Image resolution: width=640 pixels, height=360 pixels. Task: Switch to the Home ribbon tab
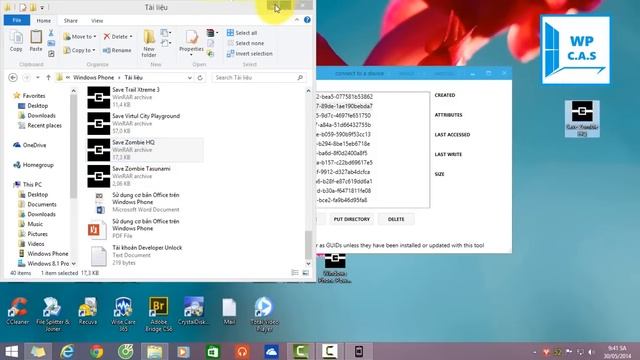click(44, 20)
